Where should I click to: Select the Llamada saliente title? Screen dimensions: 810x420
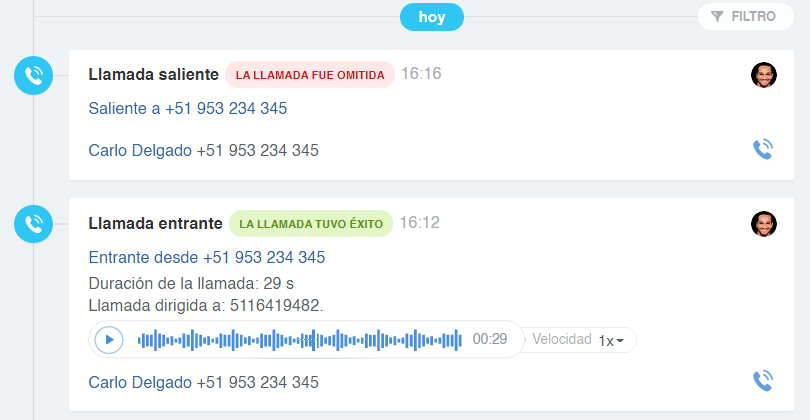point(153,74)
